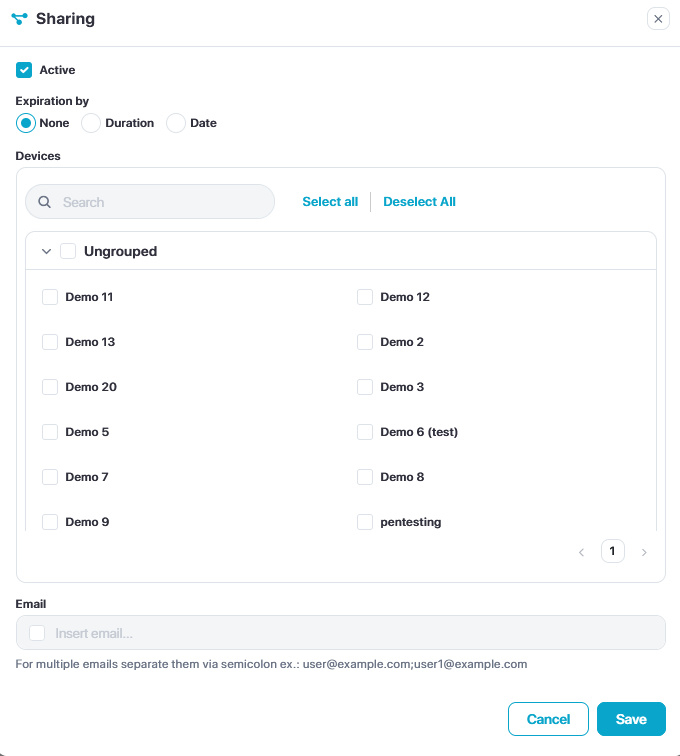
Task: Close the Sharing dialog
Action: (x=658, y=19)
